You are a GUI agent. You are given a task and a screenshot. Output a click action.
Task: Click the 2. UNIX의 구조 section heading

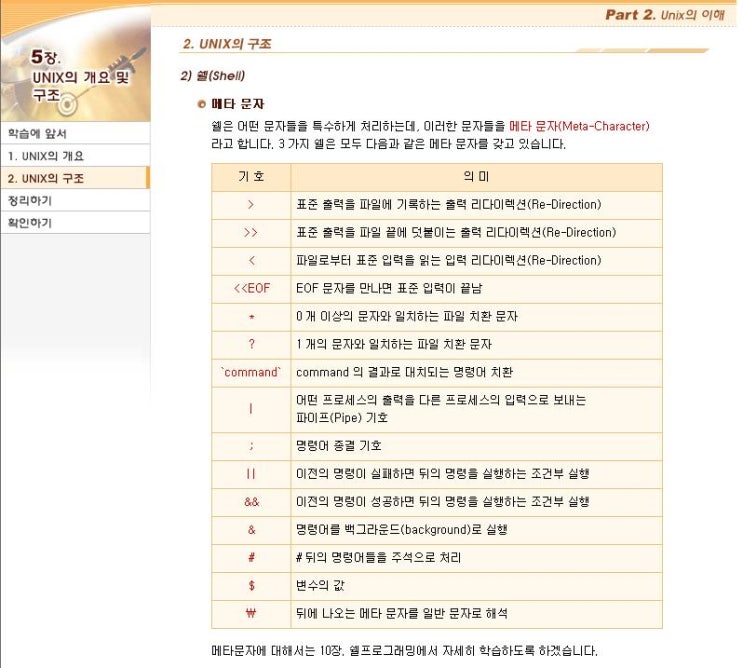coord(227,44)
